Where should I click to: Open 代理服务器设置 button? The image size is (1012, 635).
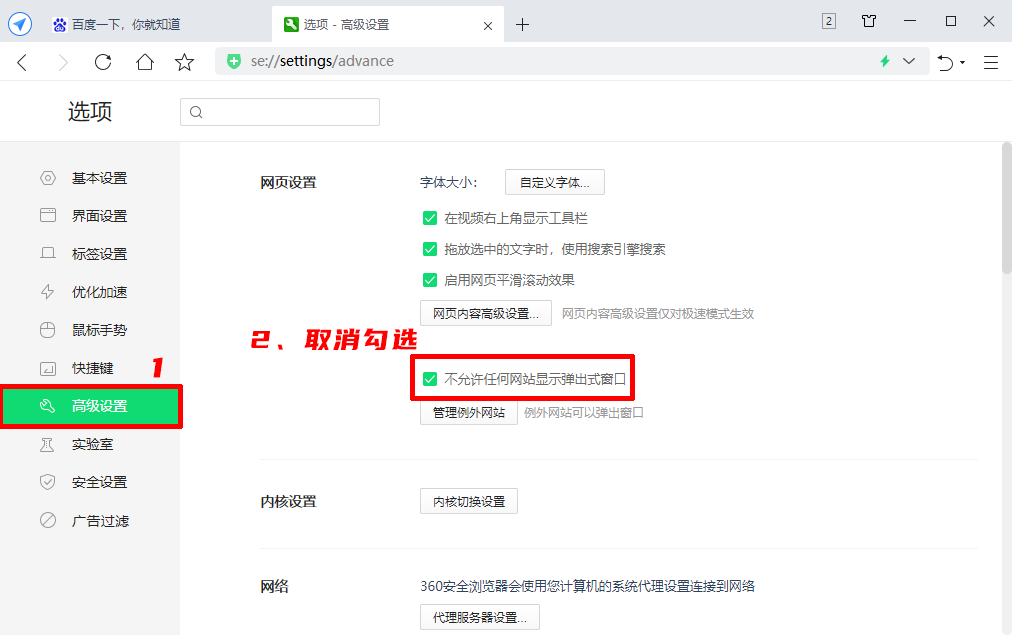point(479,617)
